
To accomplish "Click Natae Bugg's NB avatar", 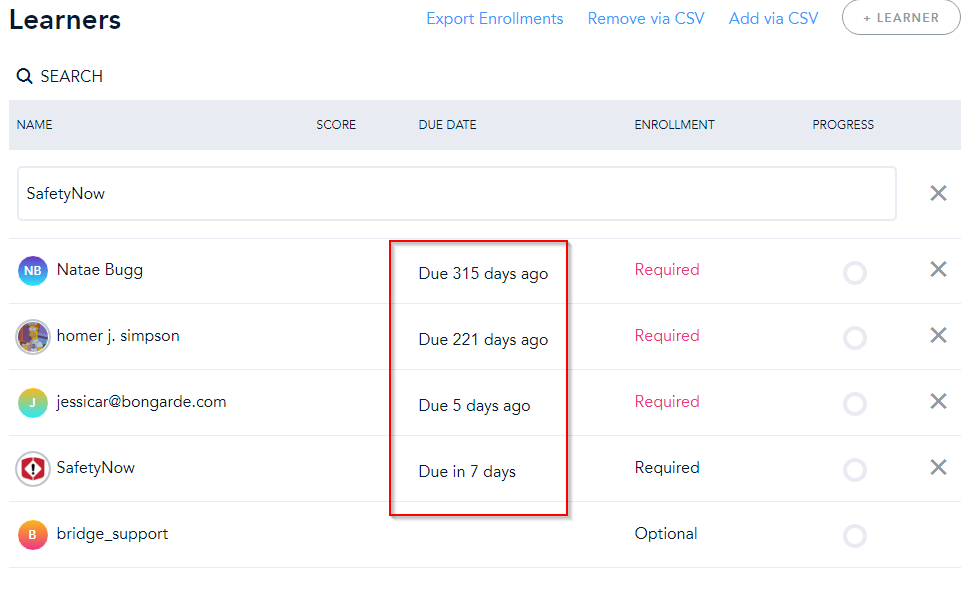I will point(33,271).
